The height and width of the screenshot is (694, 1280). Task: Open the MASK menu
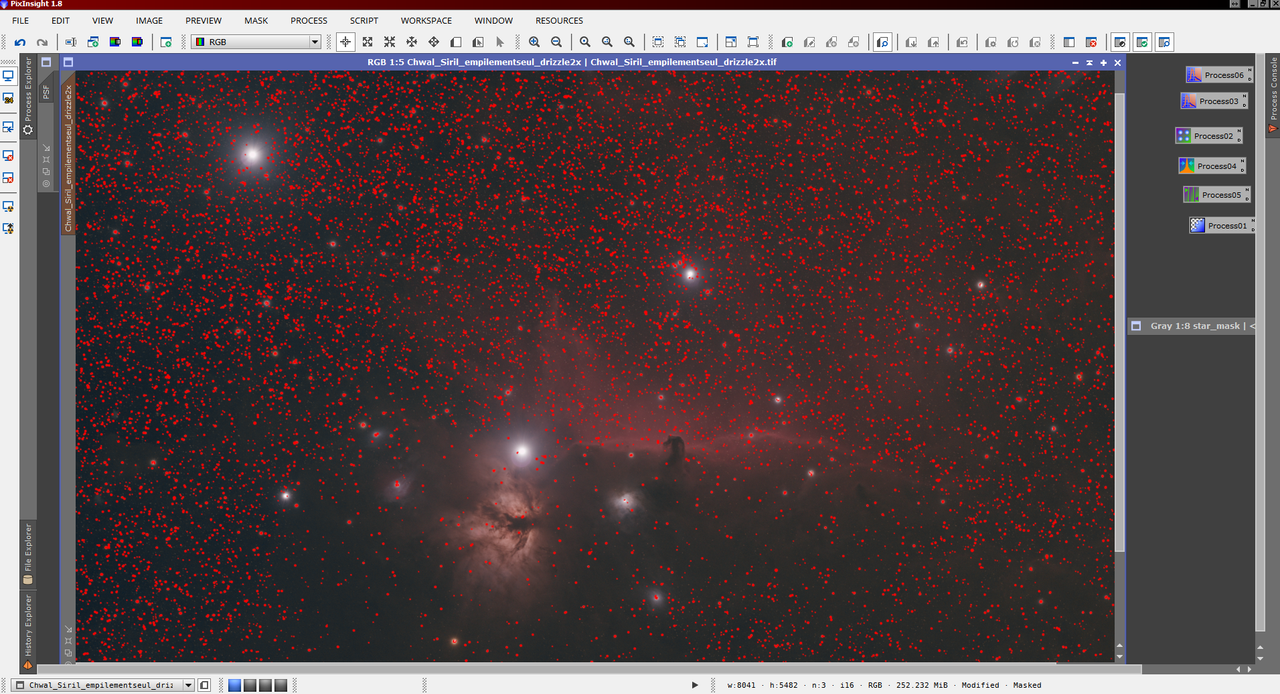[256, 20]
